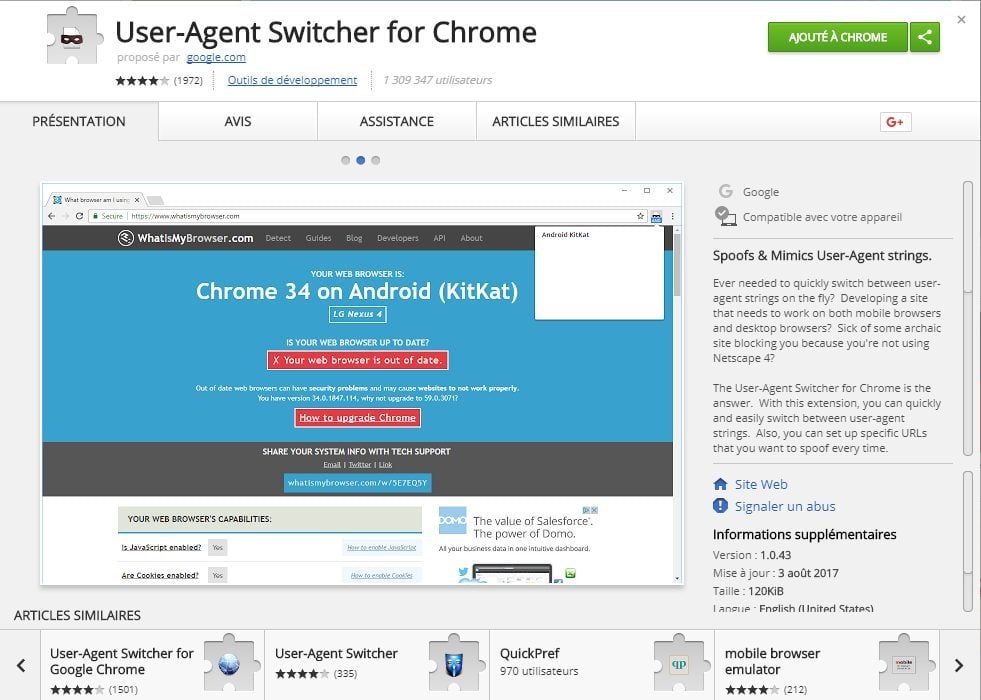Screen dimensions: 981x700
Task: Click the Google+ icon button
Action: tap(895, 122)
